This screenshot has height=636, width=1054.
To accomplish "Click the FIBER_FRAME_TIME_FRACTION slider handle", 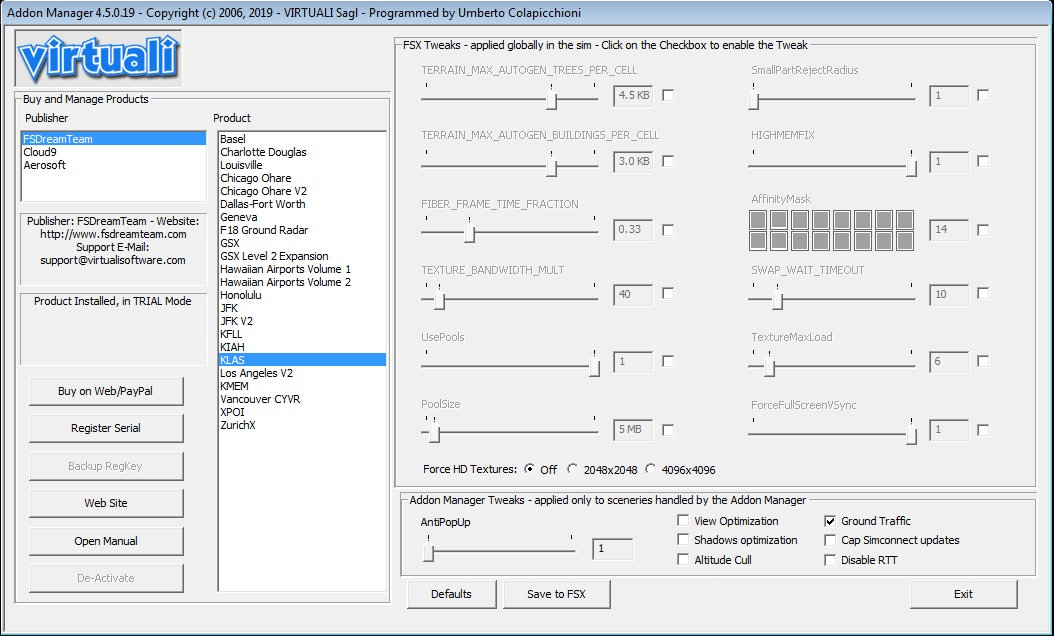I will click(470, 233).
